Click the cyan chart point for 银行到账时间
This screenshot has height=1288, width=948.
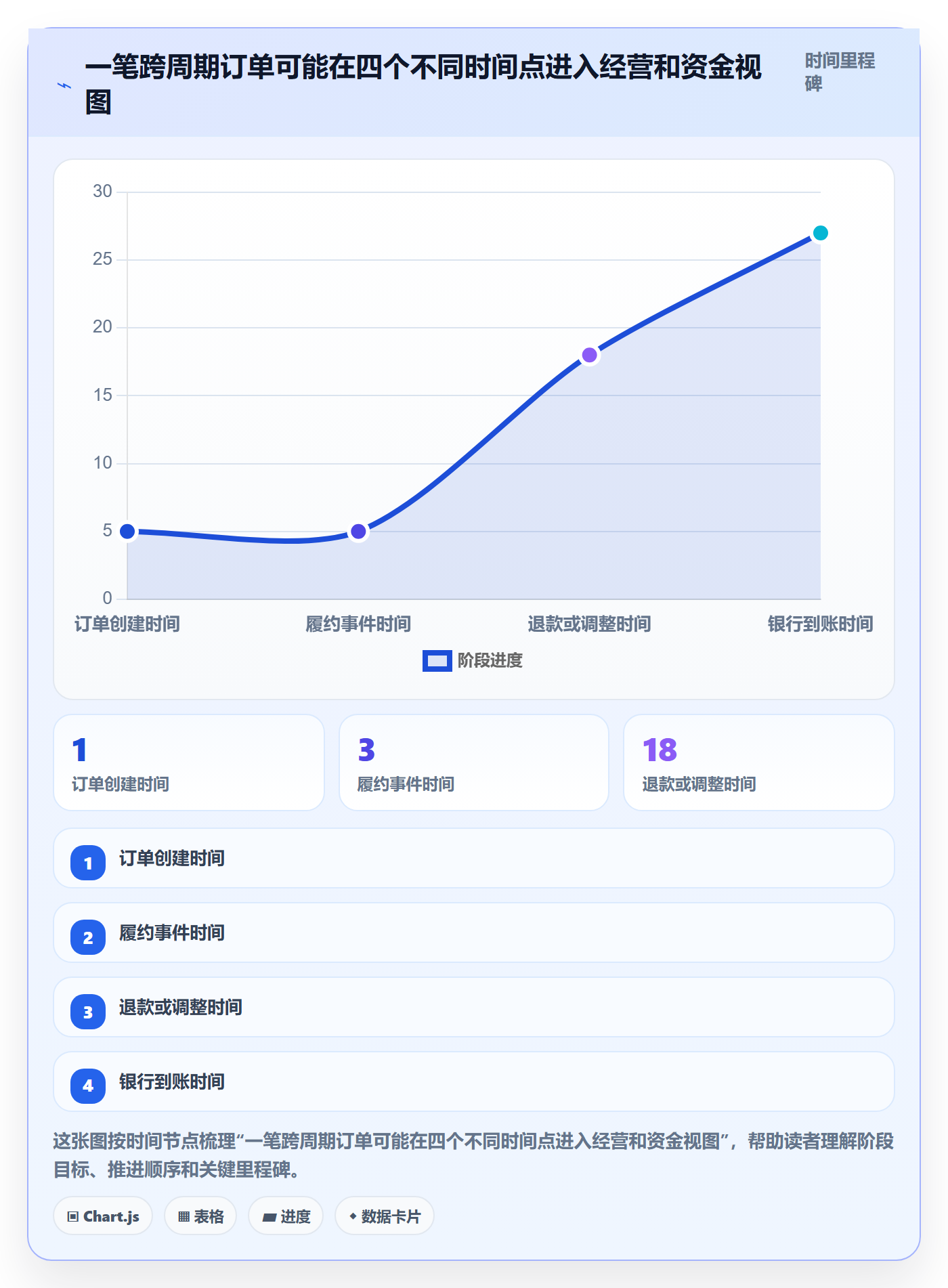821,233
